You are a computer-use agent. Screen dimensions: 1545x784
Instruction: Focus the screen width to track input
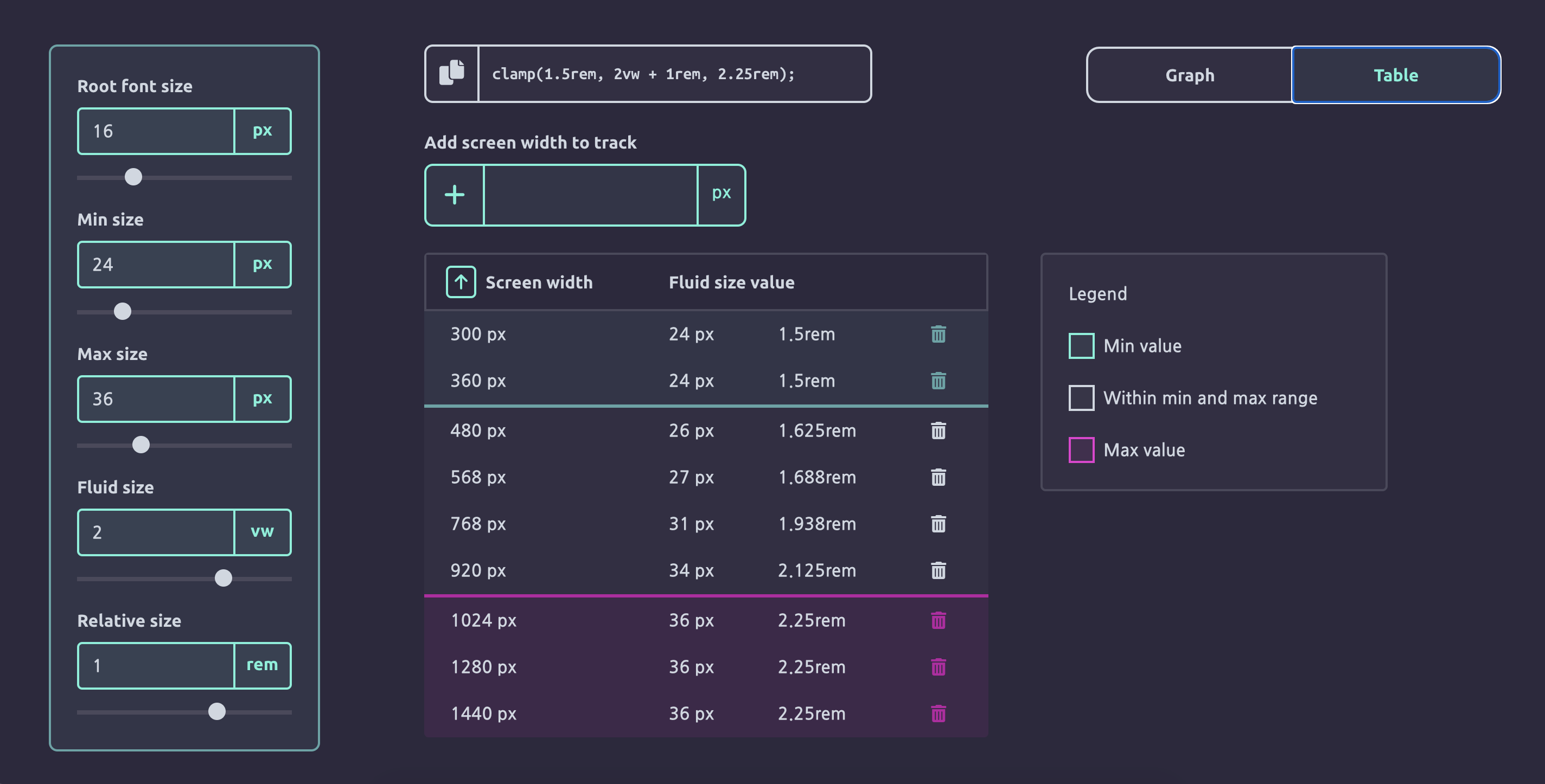click(x=590, y=195)
